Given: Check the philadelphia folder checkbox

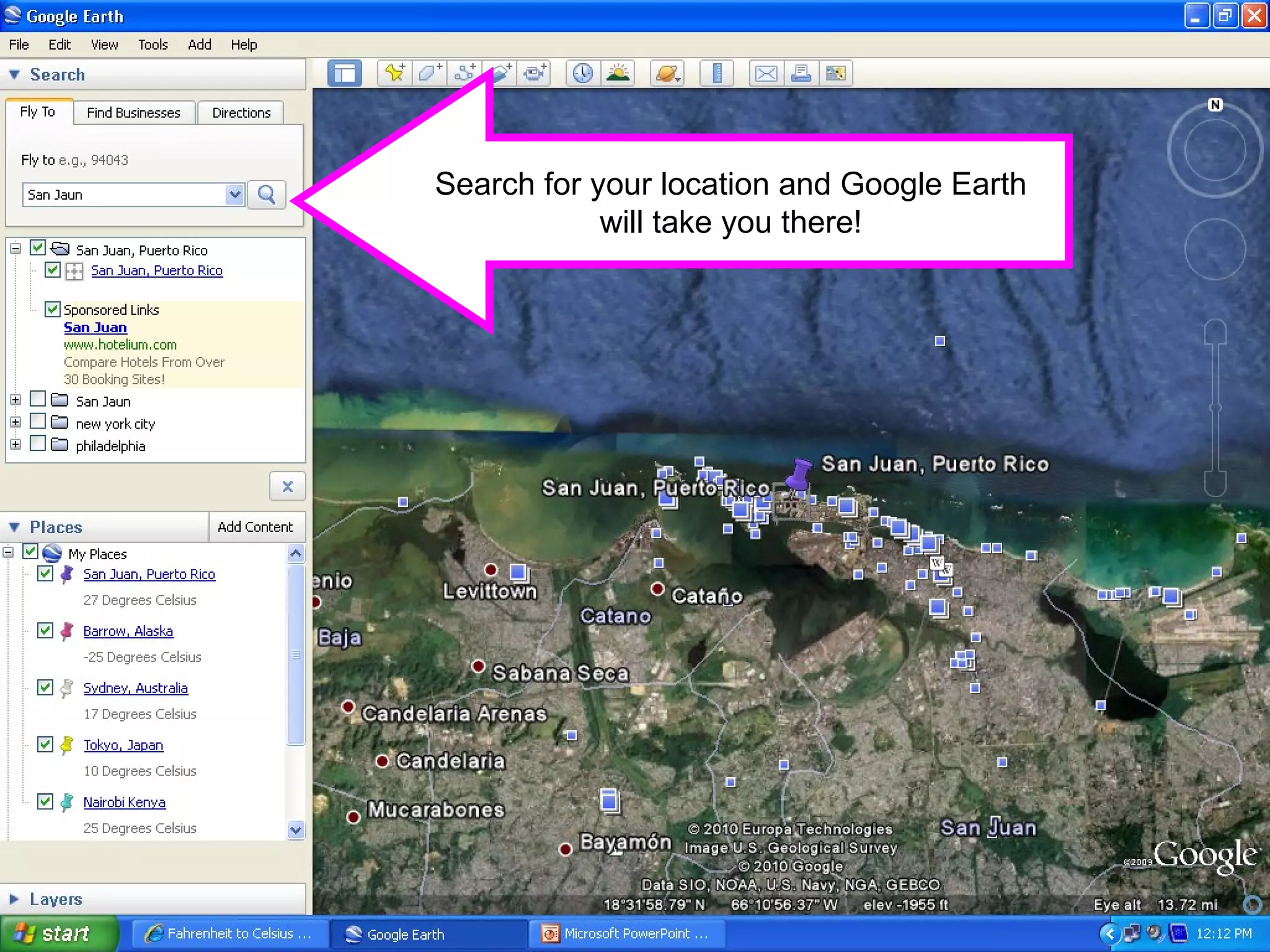Looking at the screenshot, I should (x=38, y=444).
